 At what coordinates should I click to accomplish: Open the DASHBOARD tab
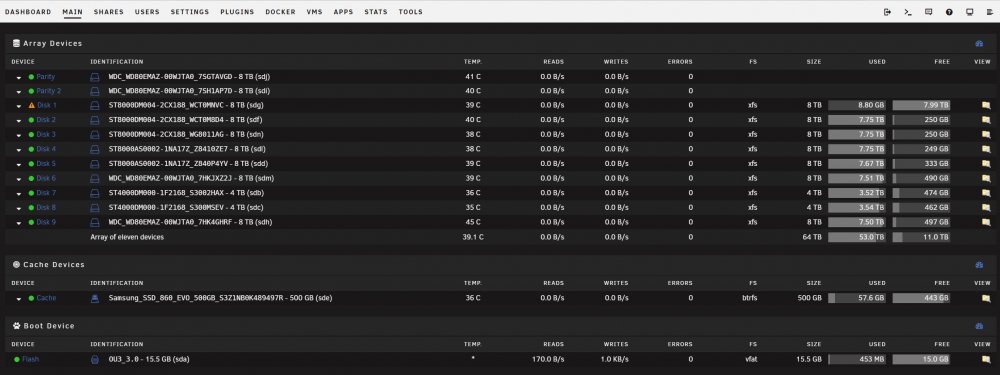pyautogui.click(x=28, y=12)
